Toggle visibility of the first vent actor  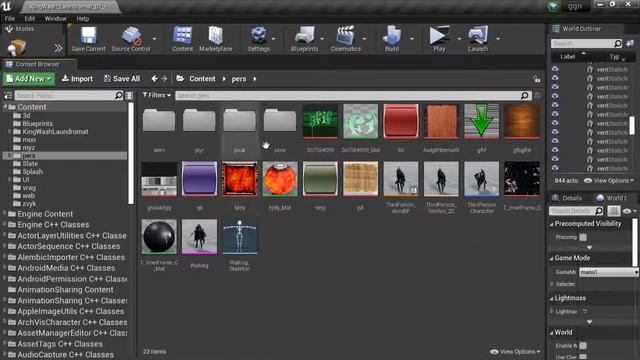(x=555, y=69)
